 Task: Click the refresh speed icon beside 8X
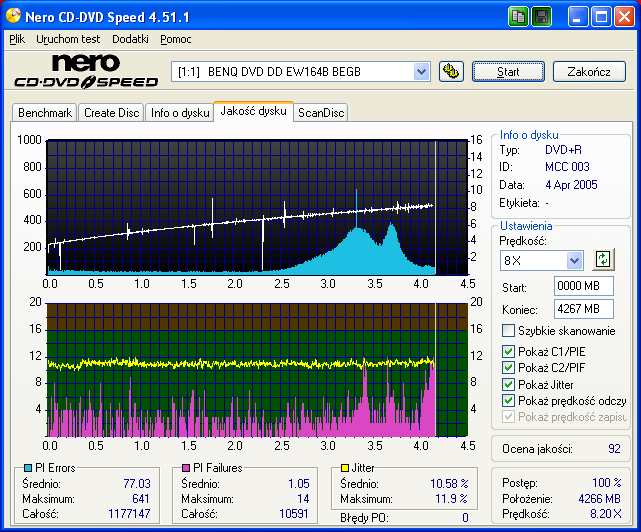click(603, 260)
